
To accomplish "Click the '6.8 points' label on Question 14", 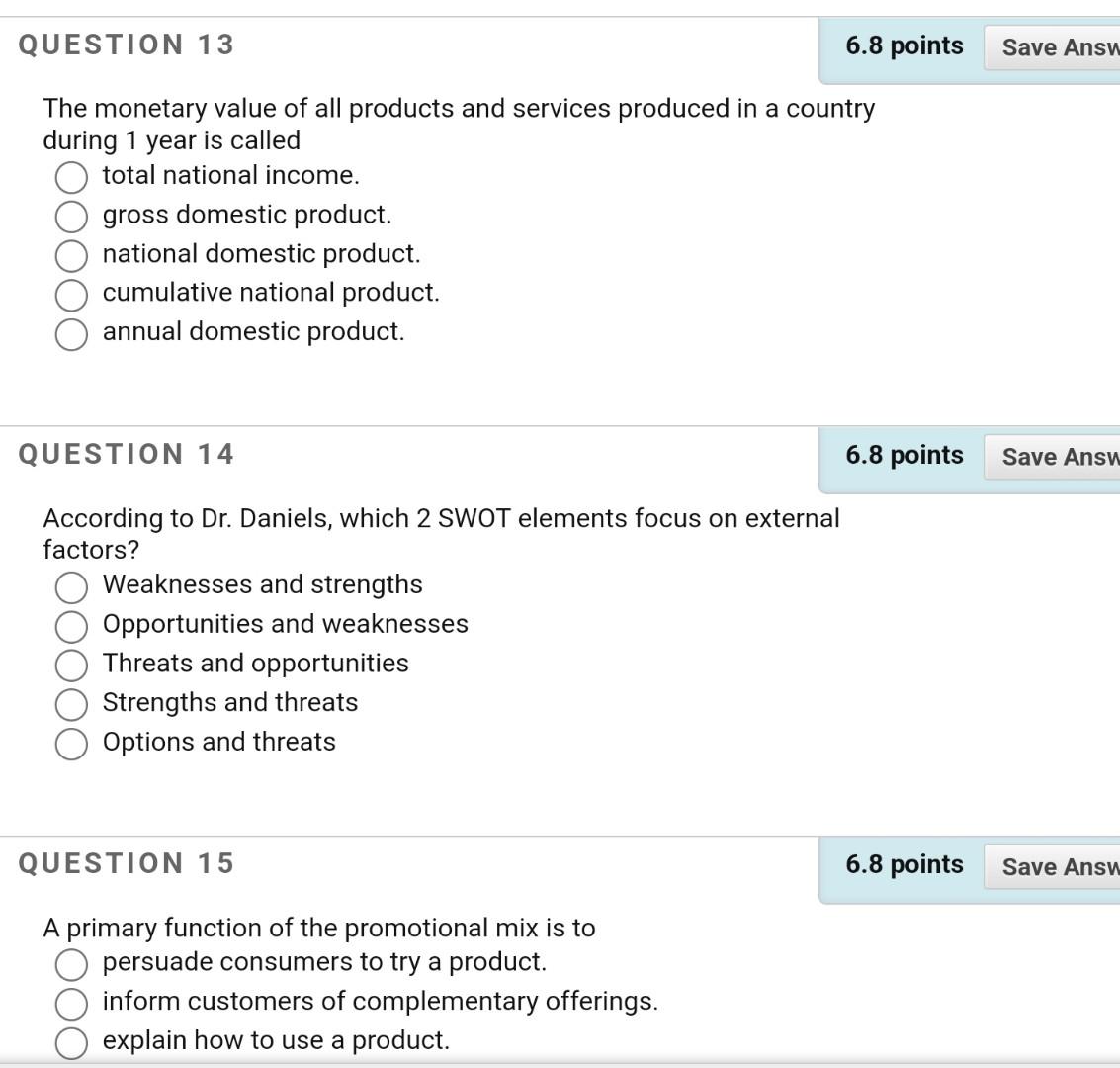I will (x=904, y=455).
